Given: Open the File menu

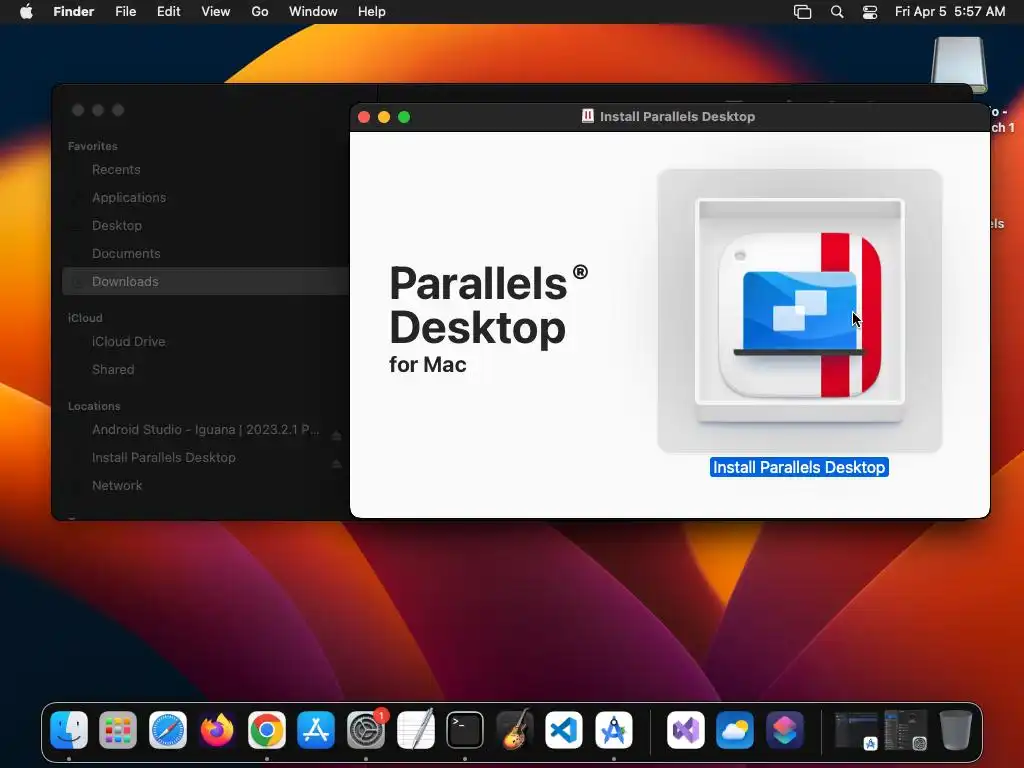Looking at the screenshot, I should (125, 12).
